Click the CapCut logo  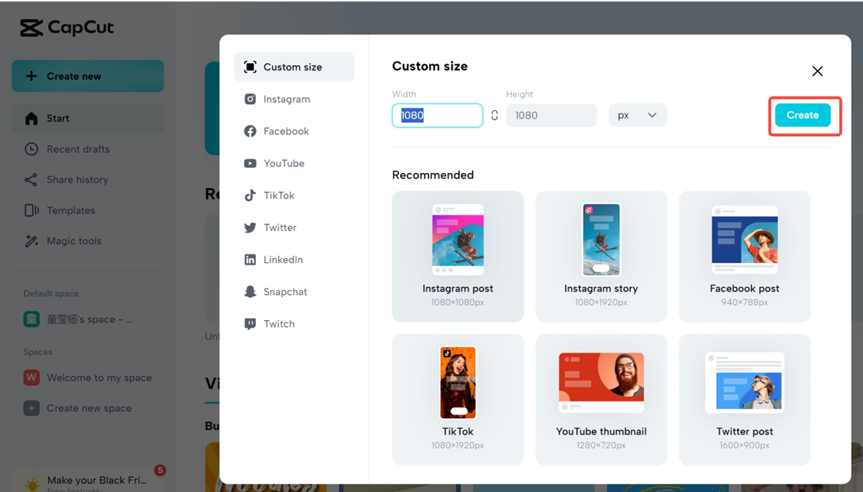point(67,28)
